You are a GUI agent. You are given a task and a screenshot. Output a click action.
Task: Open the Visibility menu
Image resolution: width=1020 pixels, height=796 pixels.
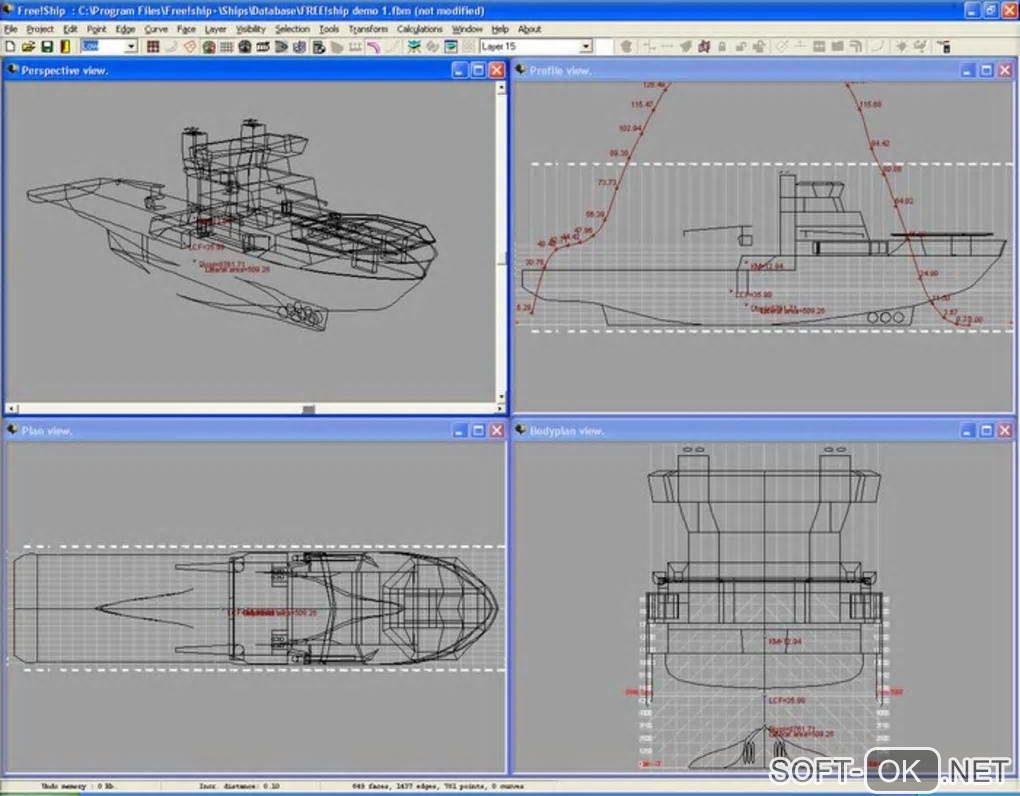pos(250,29)
